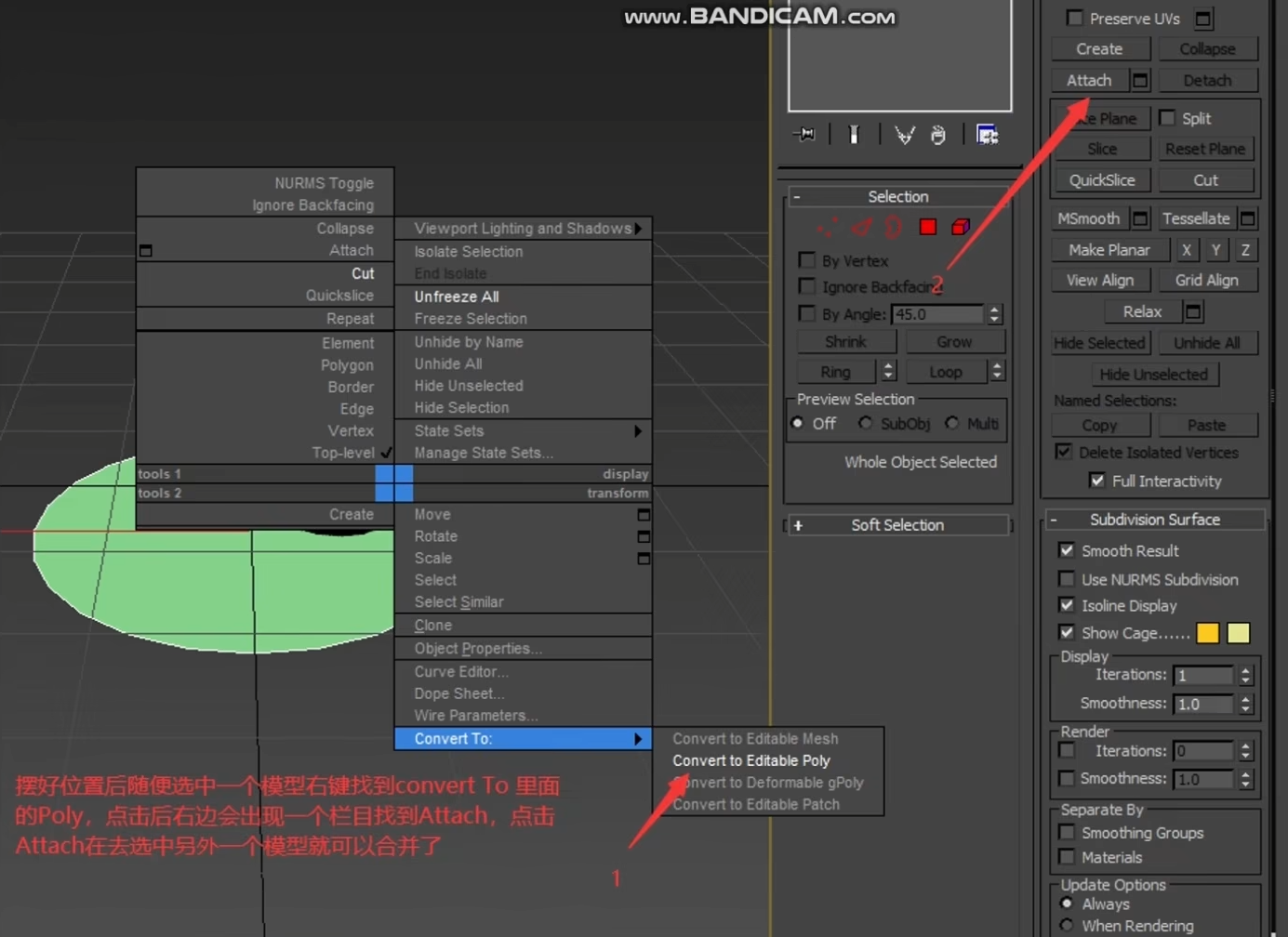The height and width of the screenshot is (937, 1288).
Task: Click Make Planar X axis button
Action: (x=1186, y=250)
